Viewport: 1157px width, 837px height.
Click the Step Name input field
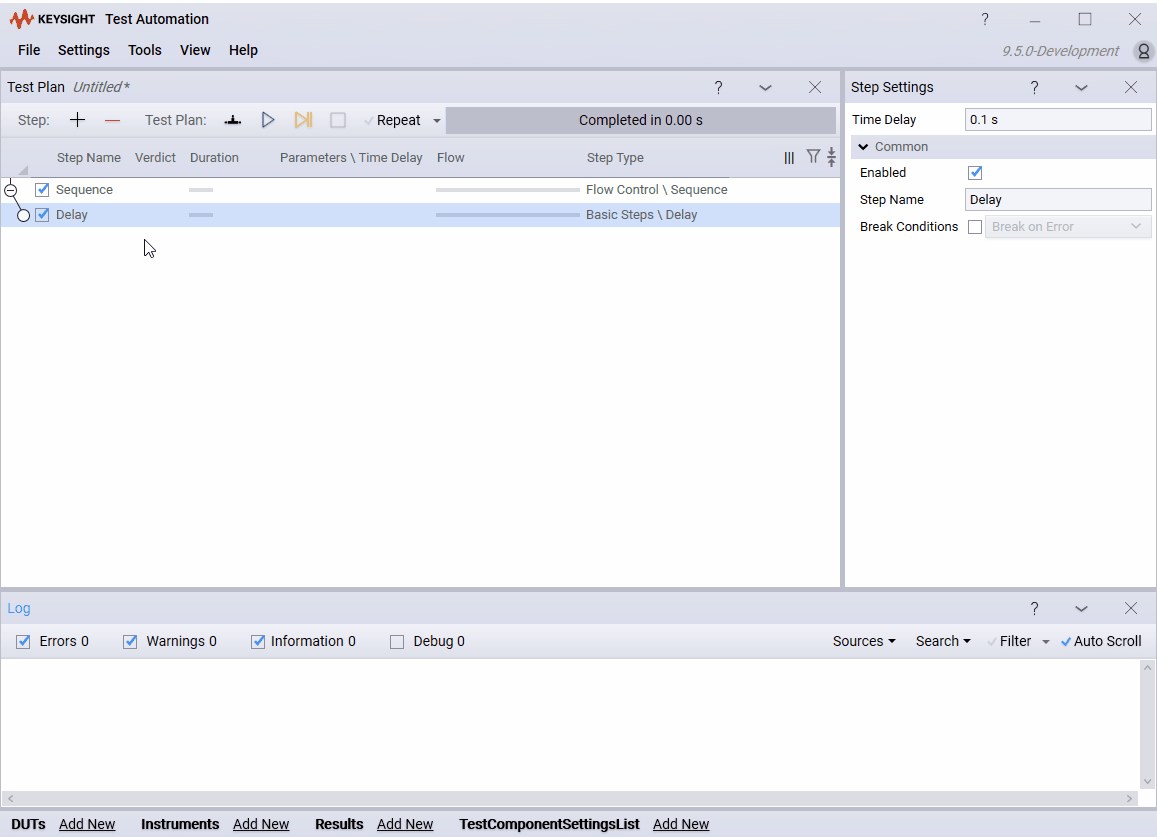(x=1058, y=199)
